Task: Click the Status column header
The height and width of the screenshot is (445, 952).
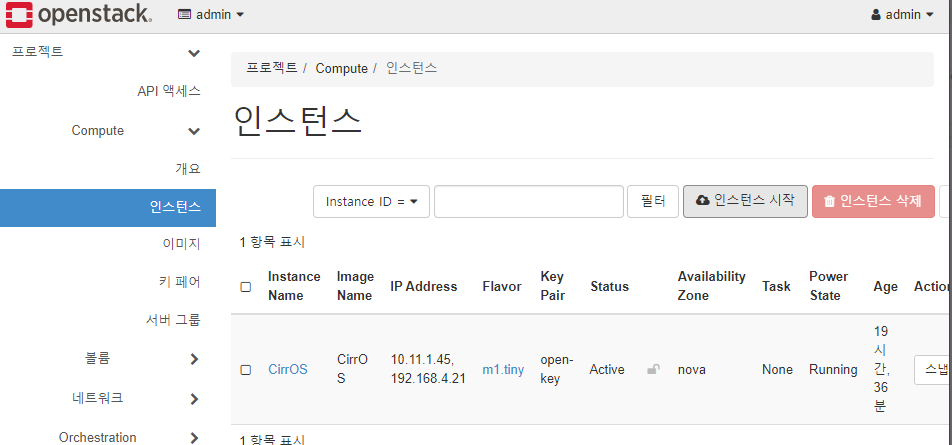Action: [x=610, y=287]
